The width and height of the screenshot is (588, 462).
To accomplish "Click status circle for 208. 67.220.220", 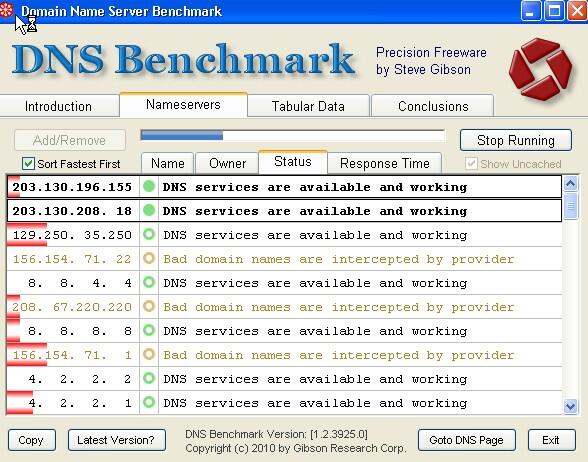I will pyautogui.click(x=149, y=306).
